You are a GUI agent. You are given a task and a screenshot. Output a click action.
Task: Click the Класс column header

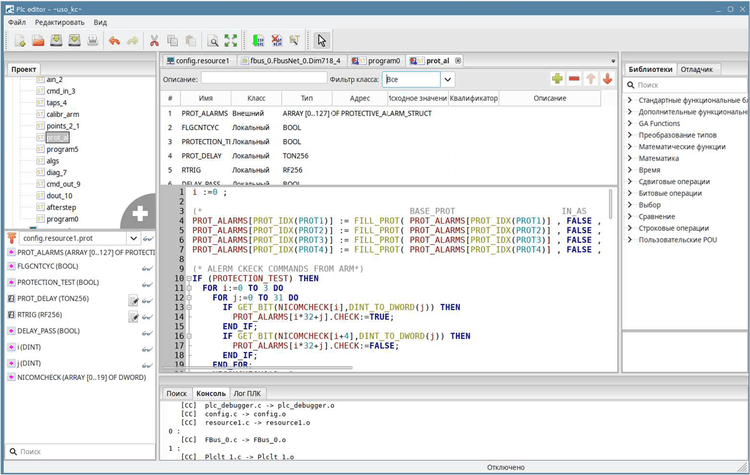(x=256, y=98)
